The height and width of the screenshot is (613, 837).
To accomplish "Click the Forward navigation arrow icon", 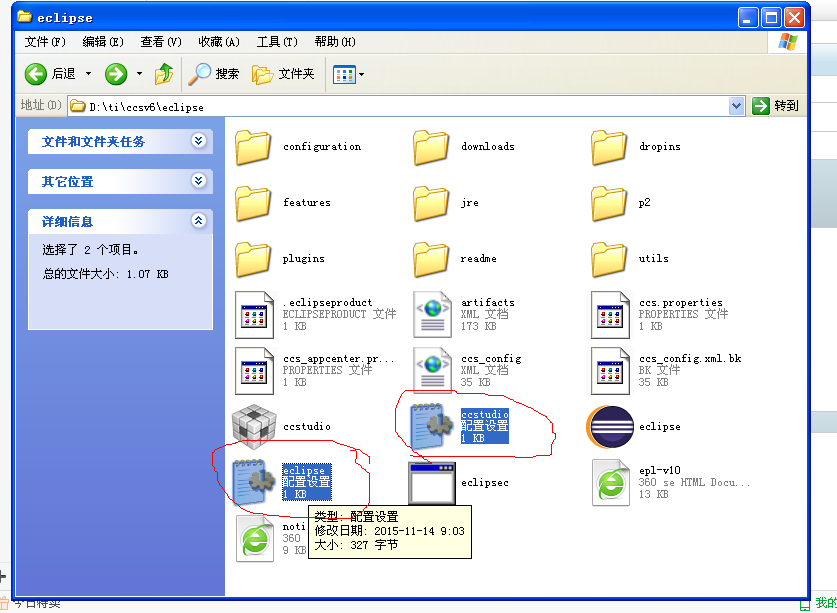I will pos(116,74).
